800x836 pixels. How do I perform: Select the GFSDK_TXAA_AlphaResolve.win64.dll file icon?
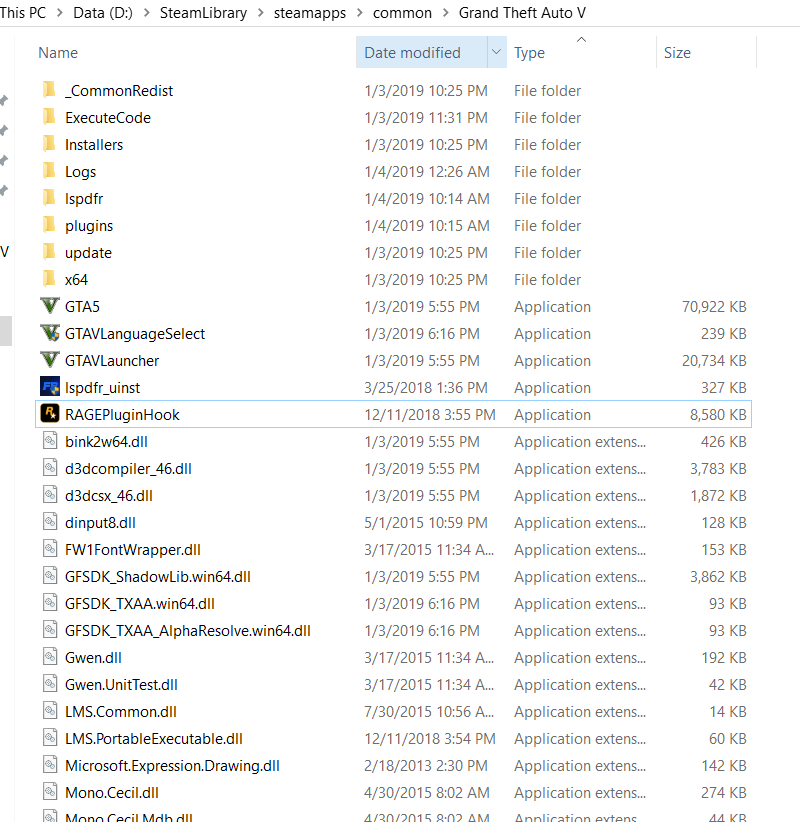(x=50, y=630)
